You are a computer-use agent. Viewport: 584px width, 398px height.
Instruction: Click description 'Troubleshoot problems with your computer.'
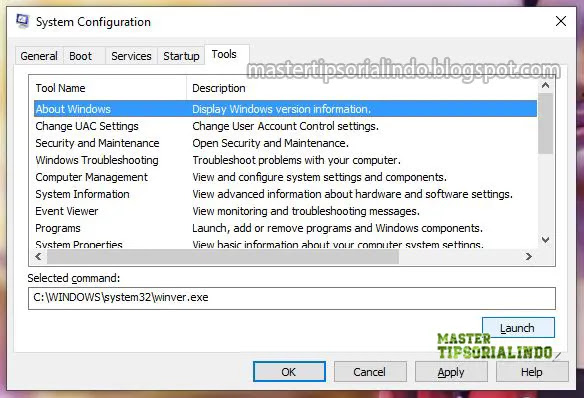point(296,160)
